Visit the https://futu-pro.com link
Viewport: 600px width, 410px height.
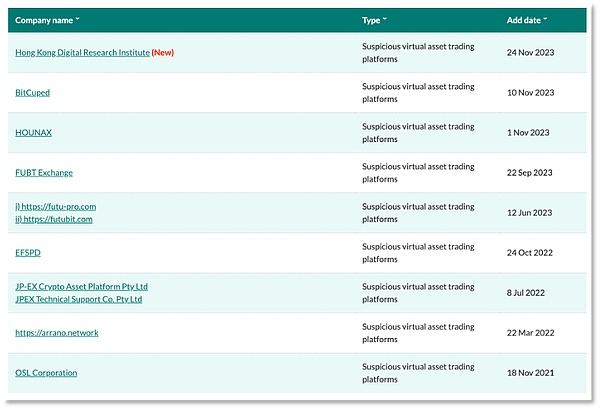click(59, 206)
